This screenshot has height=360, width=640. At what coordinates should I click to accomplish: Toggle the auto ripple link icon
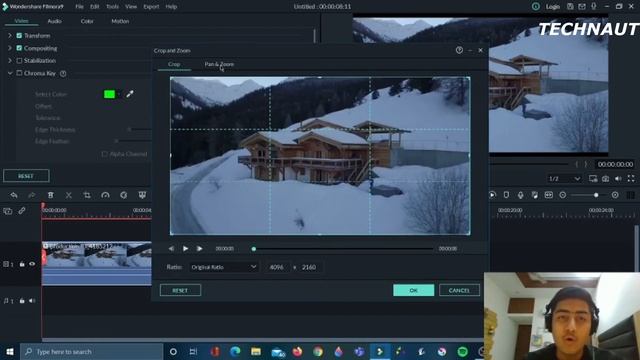22,211
